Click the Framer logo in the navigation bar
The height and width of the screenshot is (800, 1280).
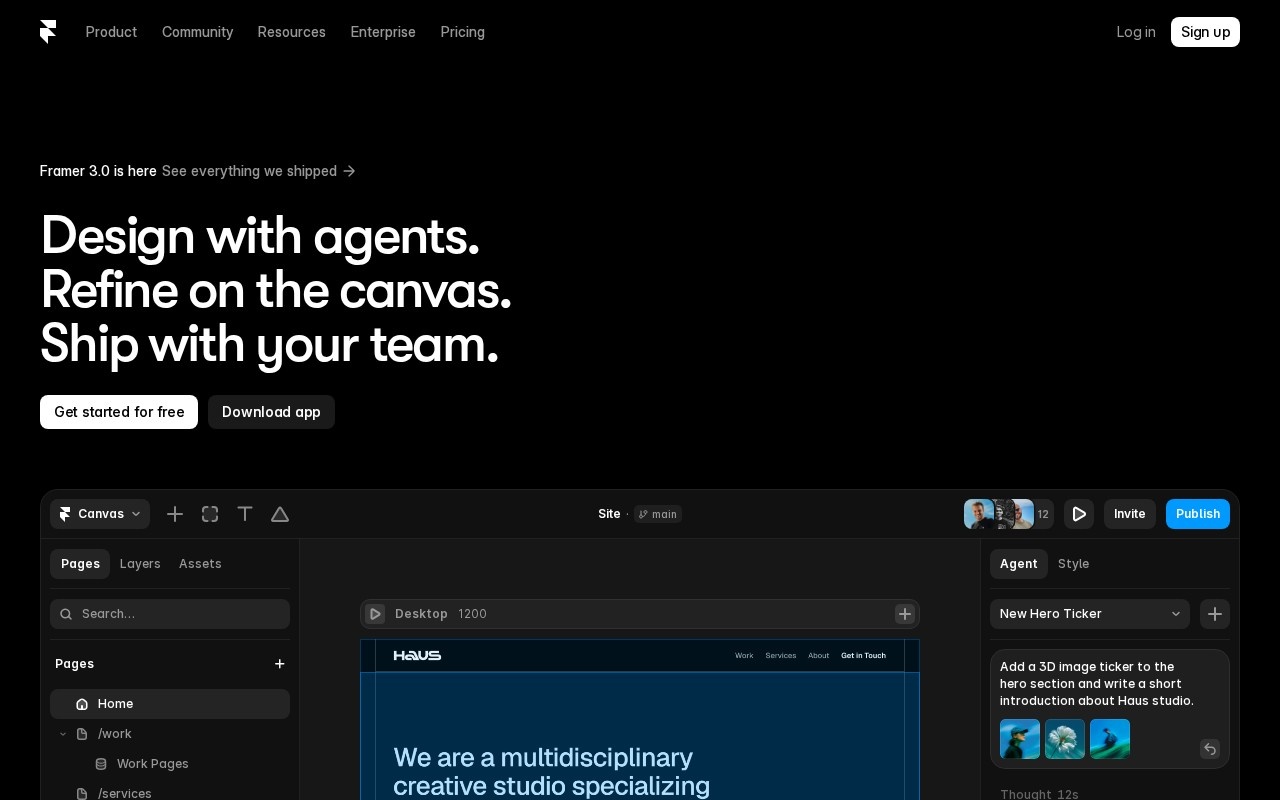48,32
